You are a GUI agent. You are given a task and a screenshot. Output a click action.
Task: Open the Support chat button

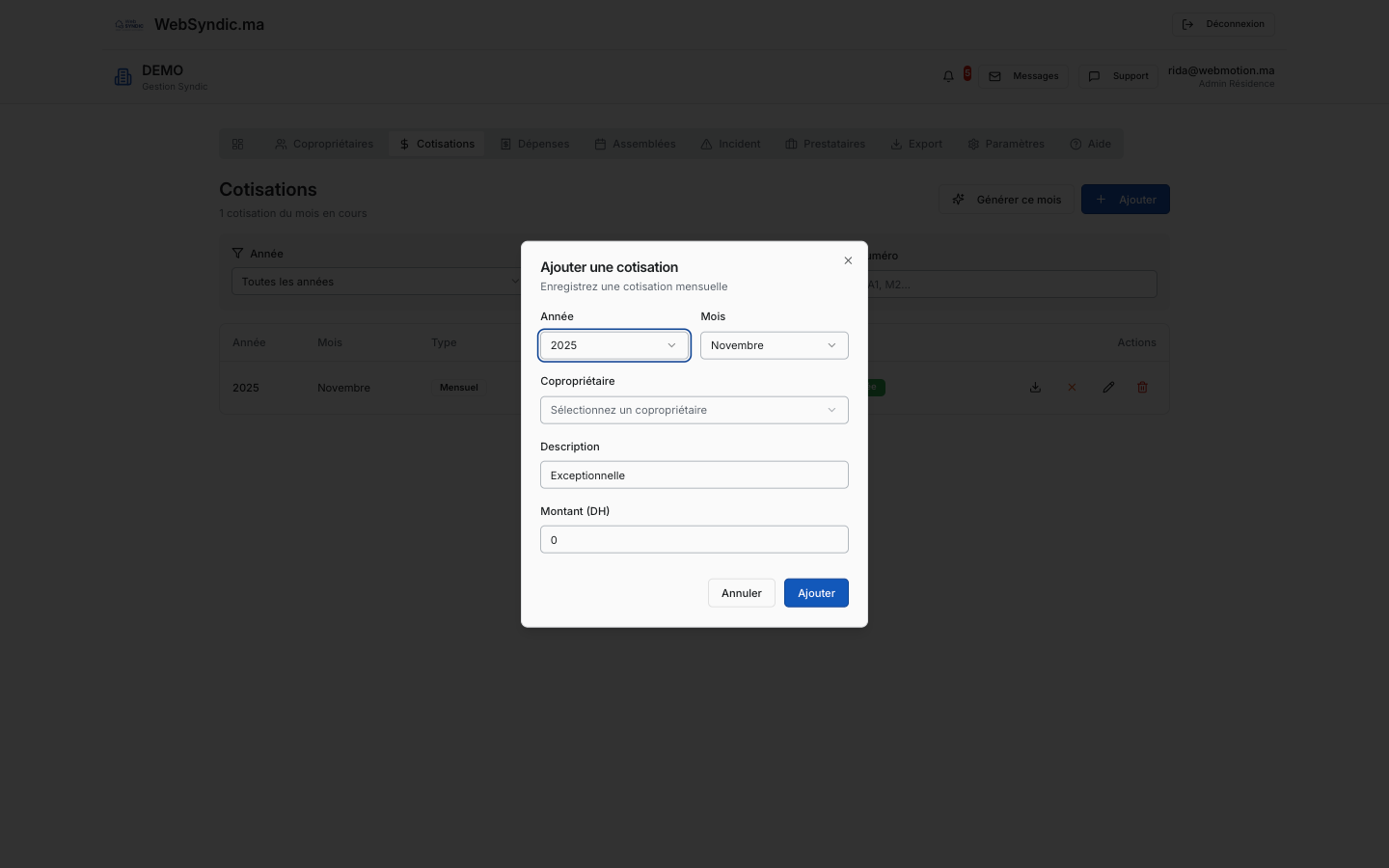[x=1119, y=76]
